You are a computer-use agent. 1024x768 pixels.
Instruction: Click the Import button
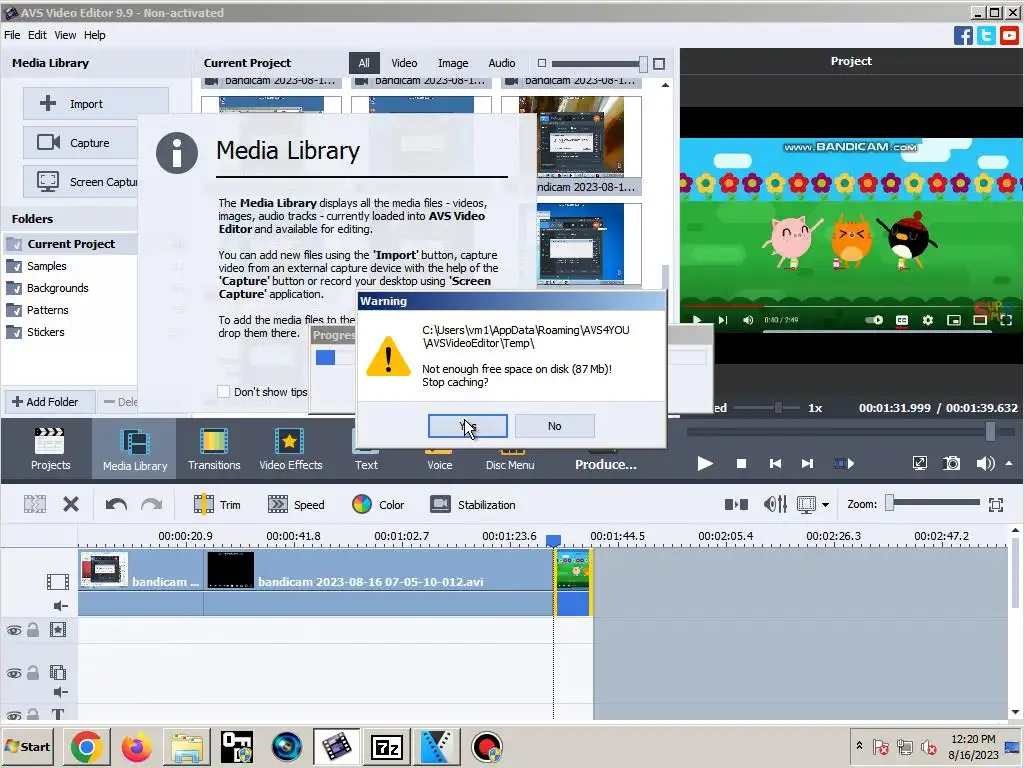(x=95, y=104)
